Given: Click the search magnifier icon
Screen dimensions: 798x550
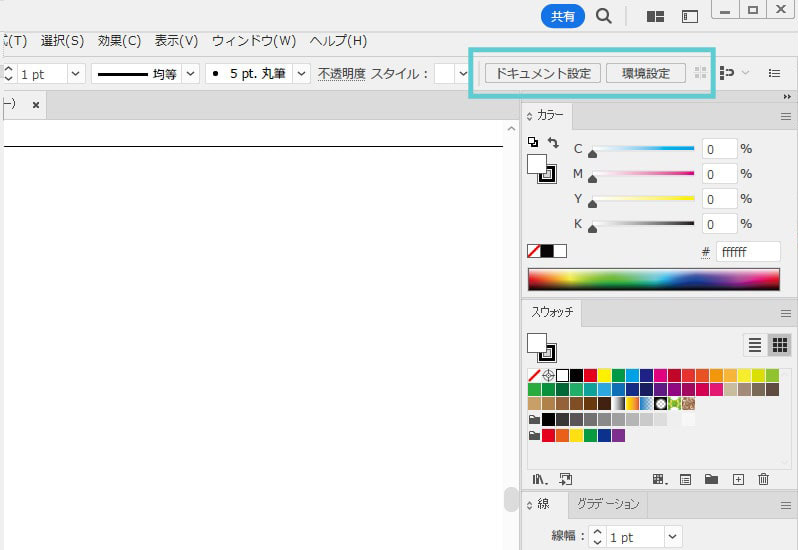Looking at the screenshot, I should [x=604, y=16].
